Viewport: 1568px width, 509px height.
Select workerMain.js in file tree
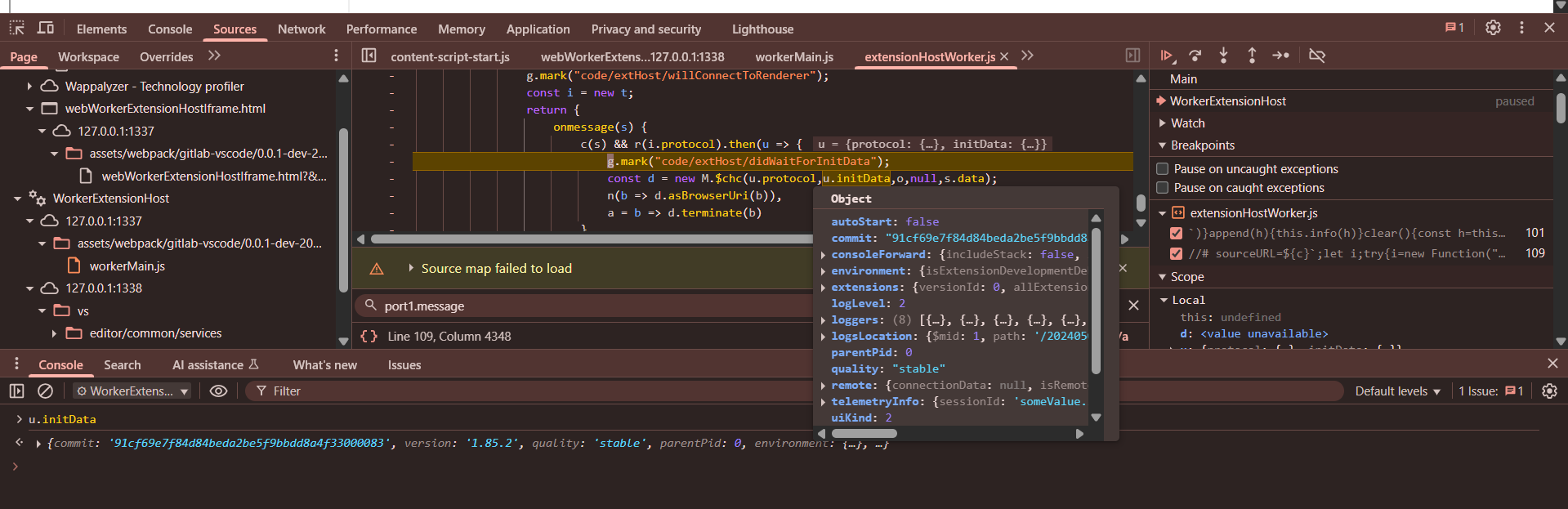[127, 266]
